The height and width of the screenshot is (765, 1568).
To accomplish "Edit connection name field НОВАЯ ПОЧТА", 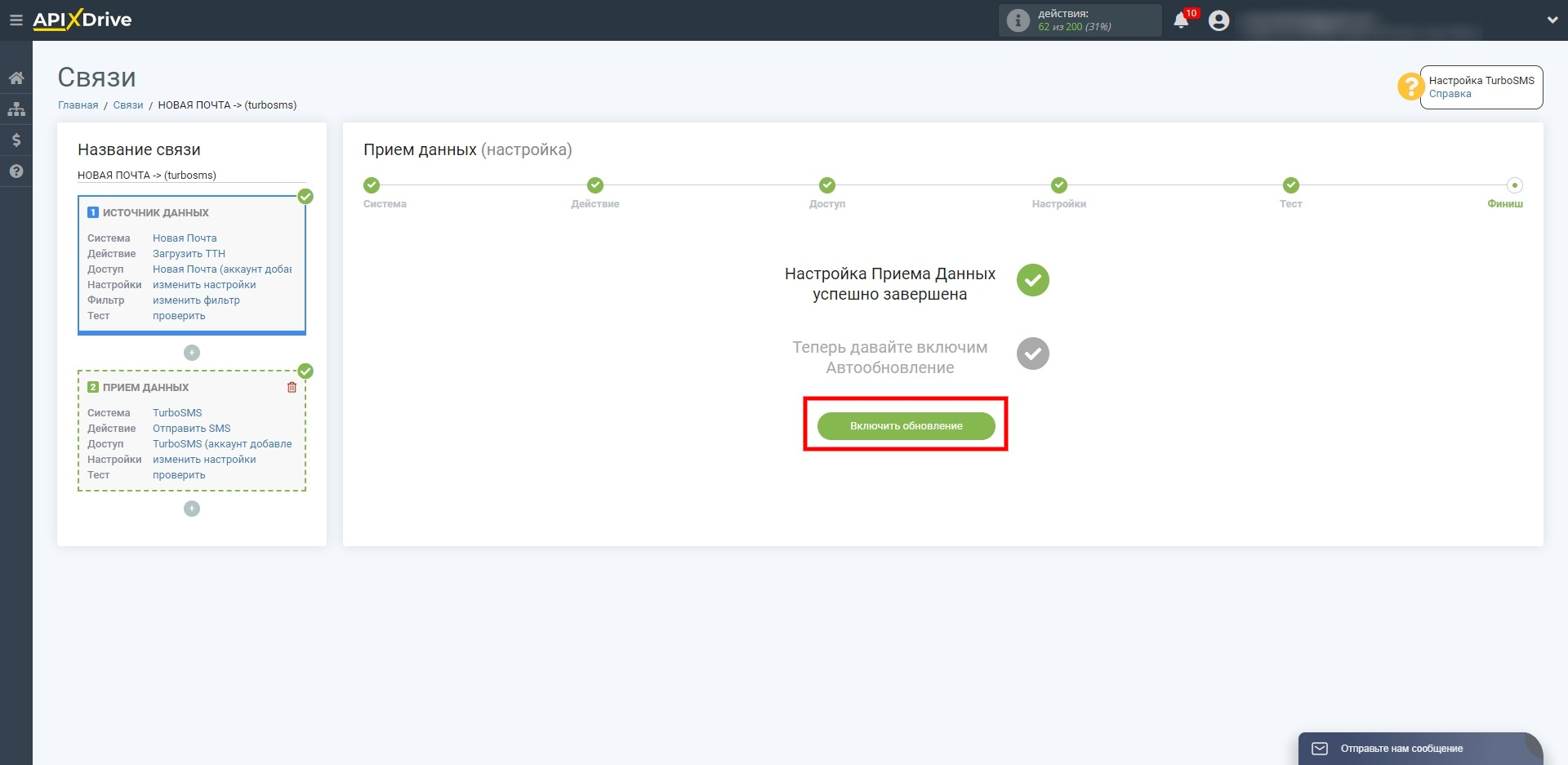I will click(192, 176).
